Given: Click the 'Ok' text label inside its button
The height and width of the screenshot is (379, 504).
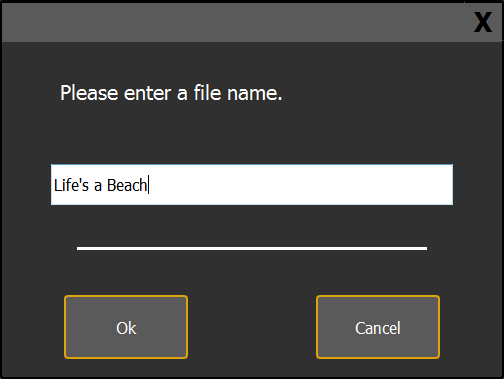Looking at the screenshot, I should click(x=126, y=328).
